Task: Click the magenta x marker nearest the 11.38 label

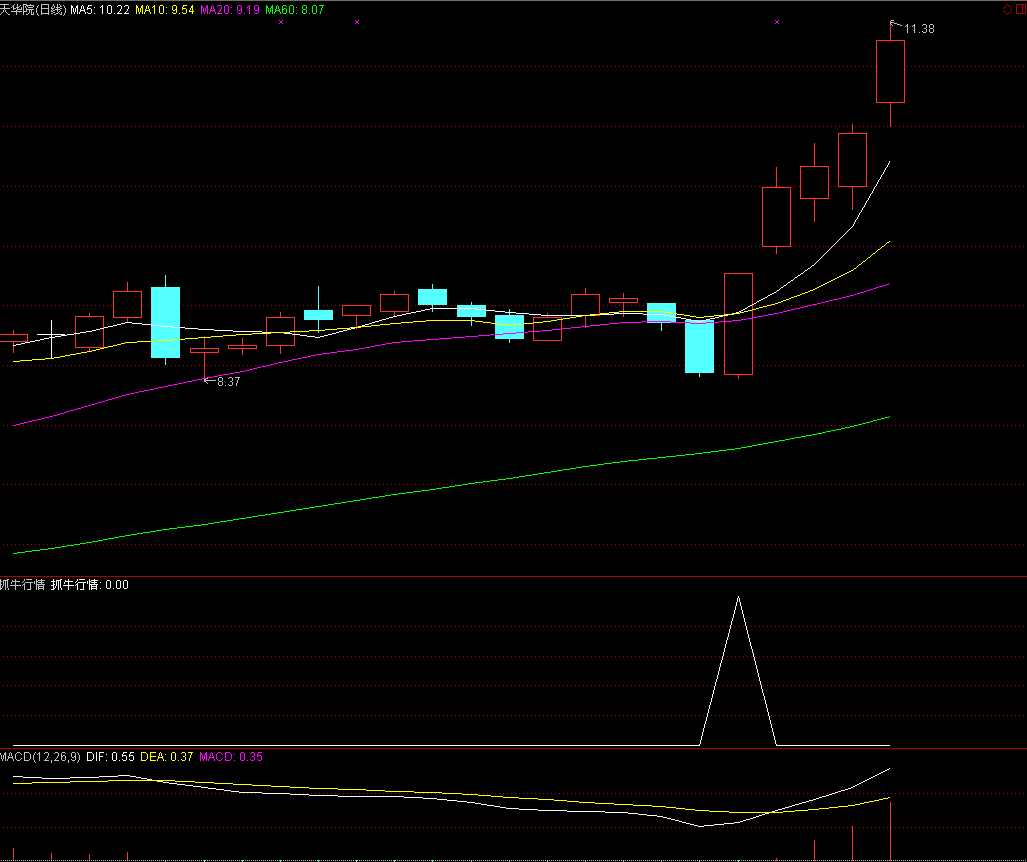Action: pyautogui.click(x=777, y=22)
